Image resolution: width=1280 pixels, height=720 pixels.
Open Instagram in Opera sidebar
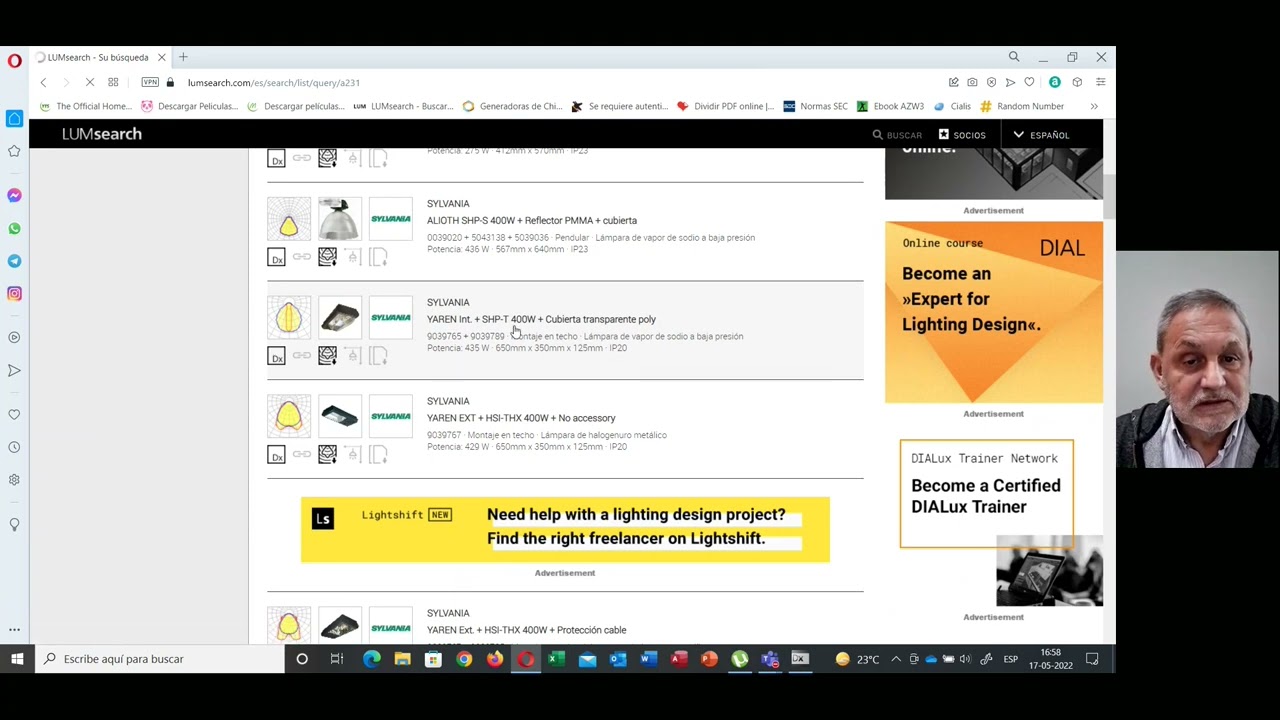pyautogui.click(x=14, y=294)
